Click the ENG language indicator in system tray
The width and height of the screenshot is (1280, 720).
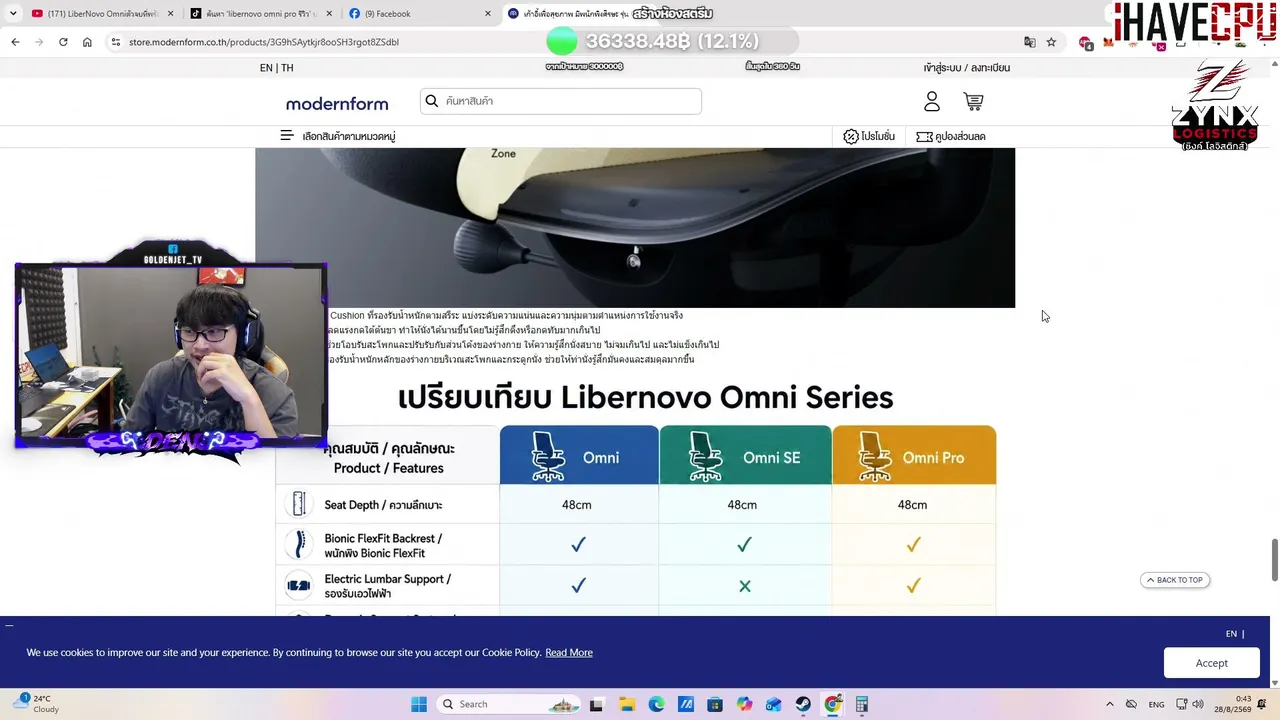pyautogui.click(x=1156, y=704)
